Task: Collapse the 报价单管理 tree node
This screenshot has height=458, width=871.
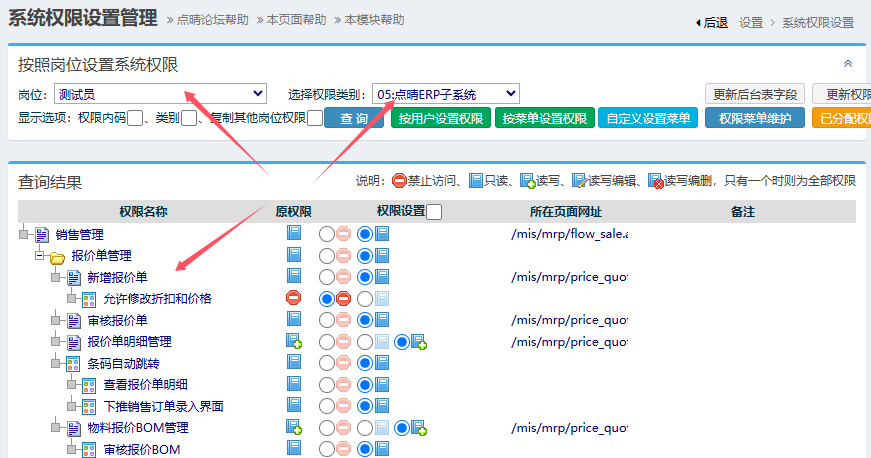Action: (40, 256)
